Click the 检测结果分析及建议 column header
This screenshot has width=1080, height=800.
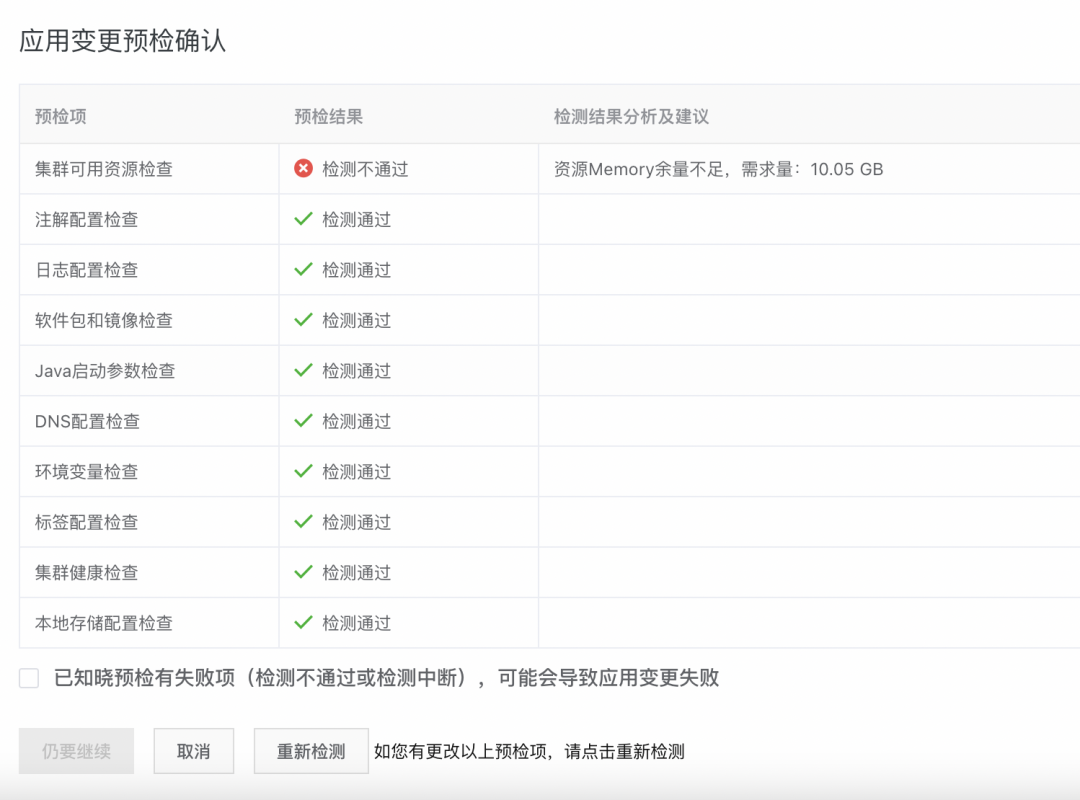coord(632,116)
